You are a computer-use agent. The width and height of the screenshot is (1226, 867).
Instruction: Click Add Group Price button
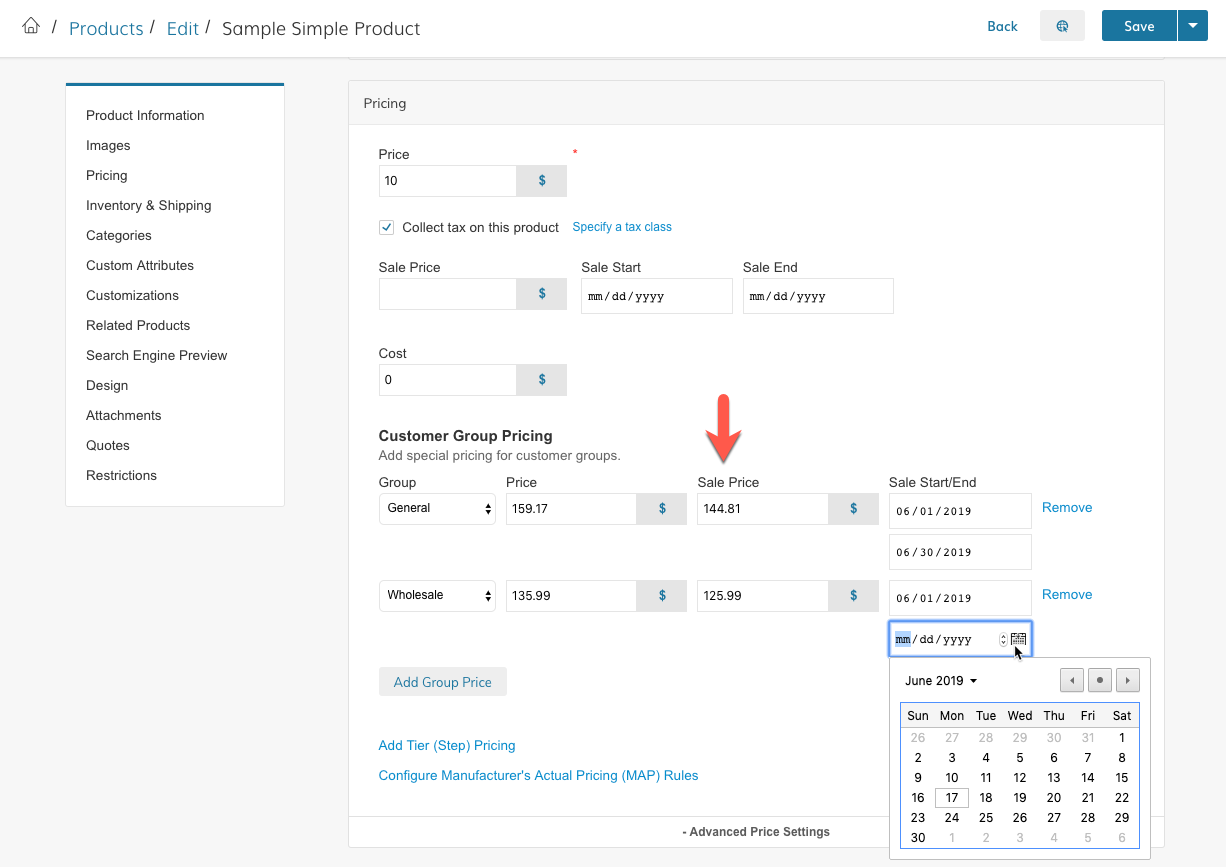443,682
